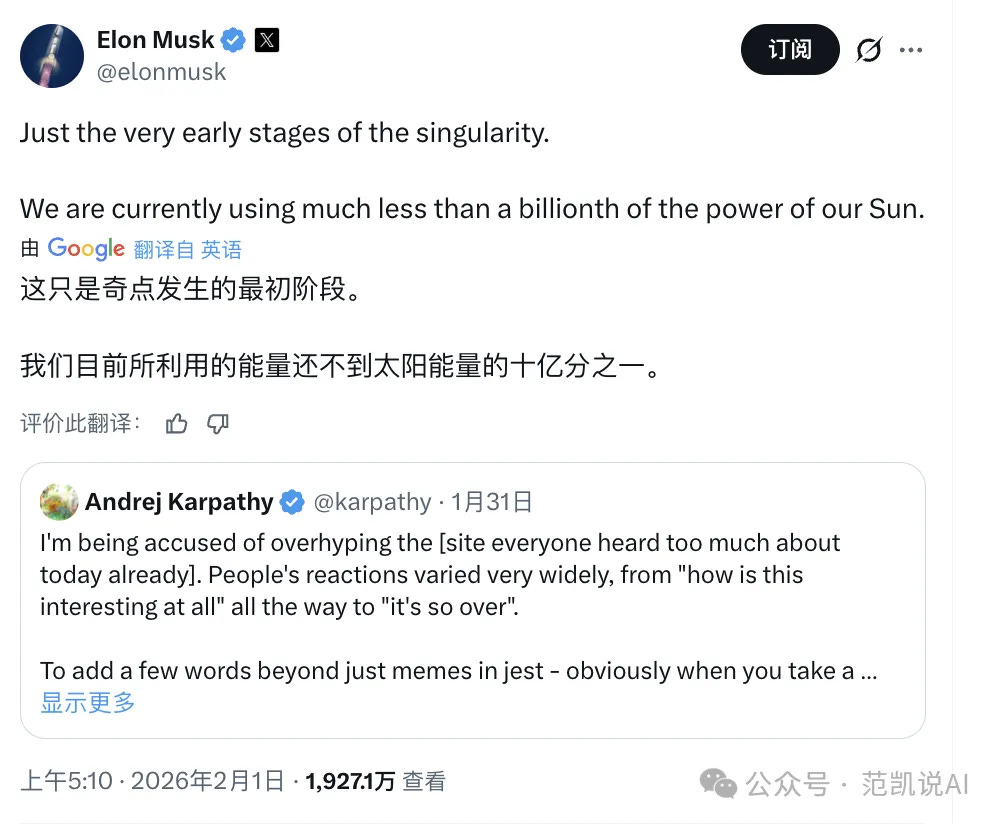The image size is (1000, 824).
Task: Click the Google logo in the translation bar
Action: coord(85,249)
